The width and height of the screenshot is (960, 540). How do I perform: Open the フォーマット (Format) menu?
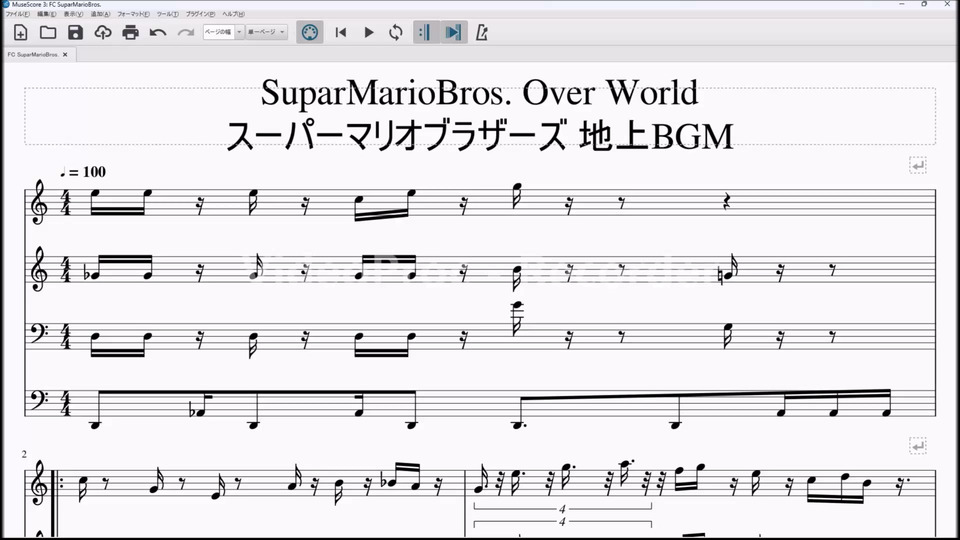(x=133, y=13)
